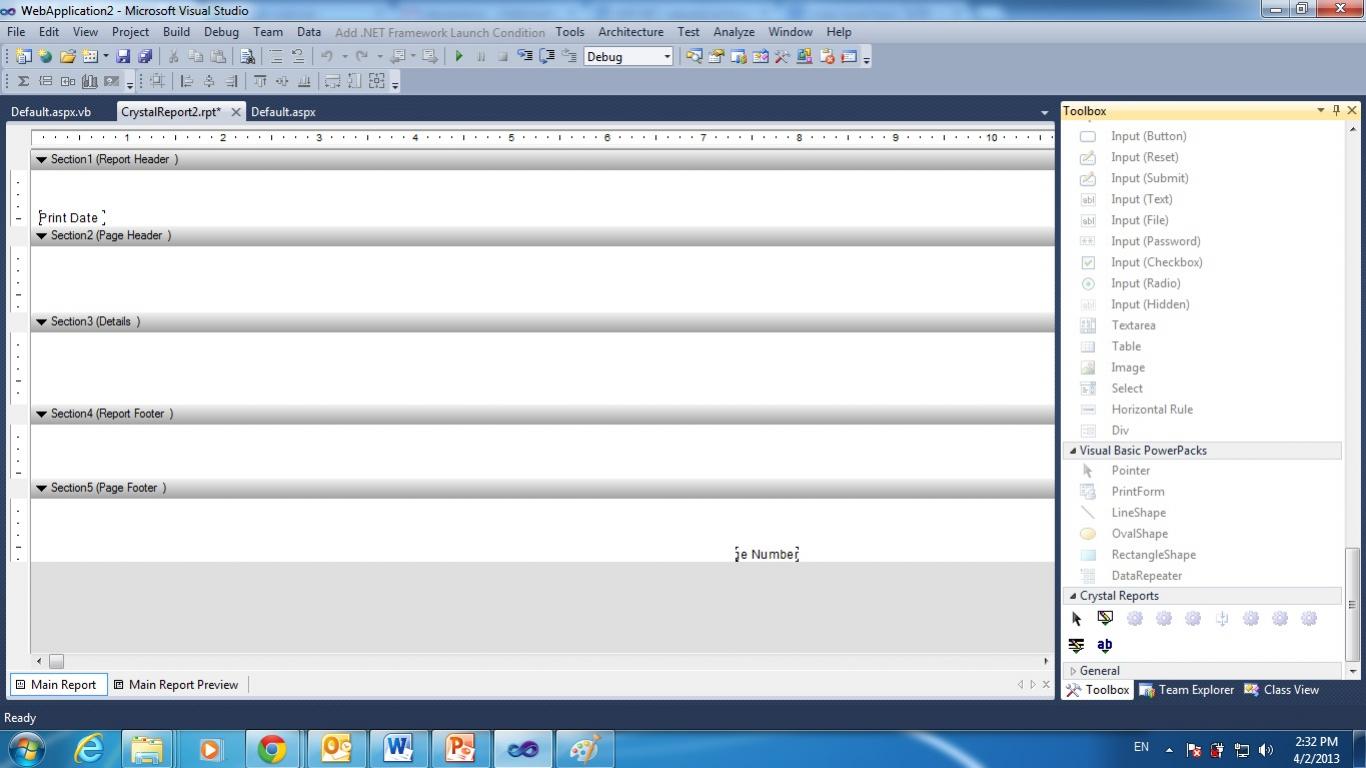This screenshot has height=768, width=1366.
Task: Select the Print Date field object
Action: click(x=71, y=217)
